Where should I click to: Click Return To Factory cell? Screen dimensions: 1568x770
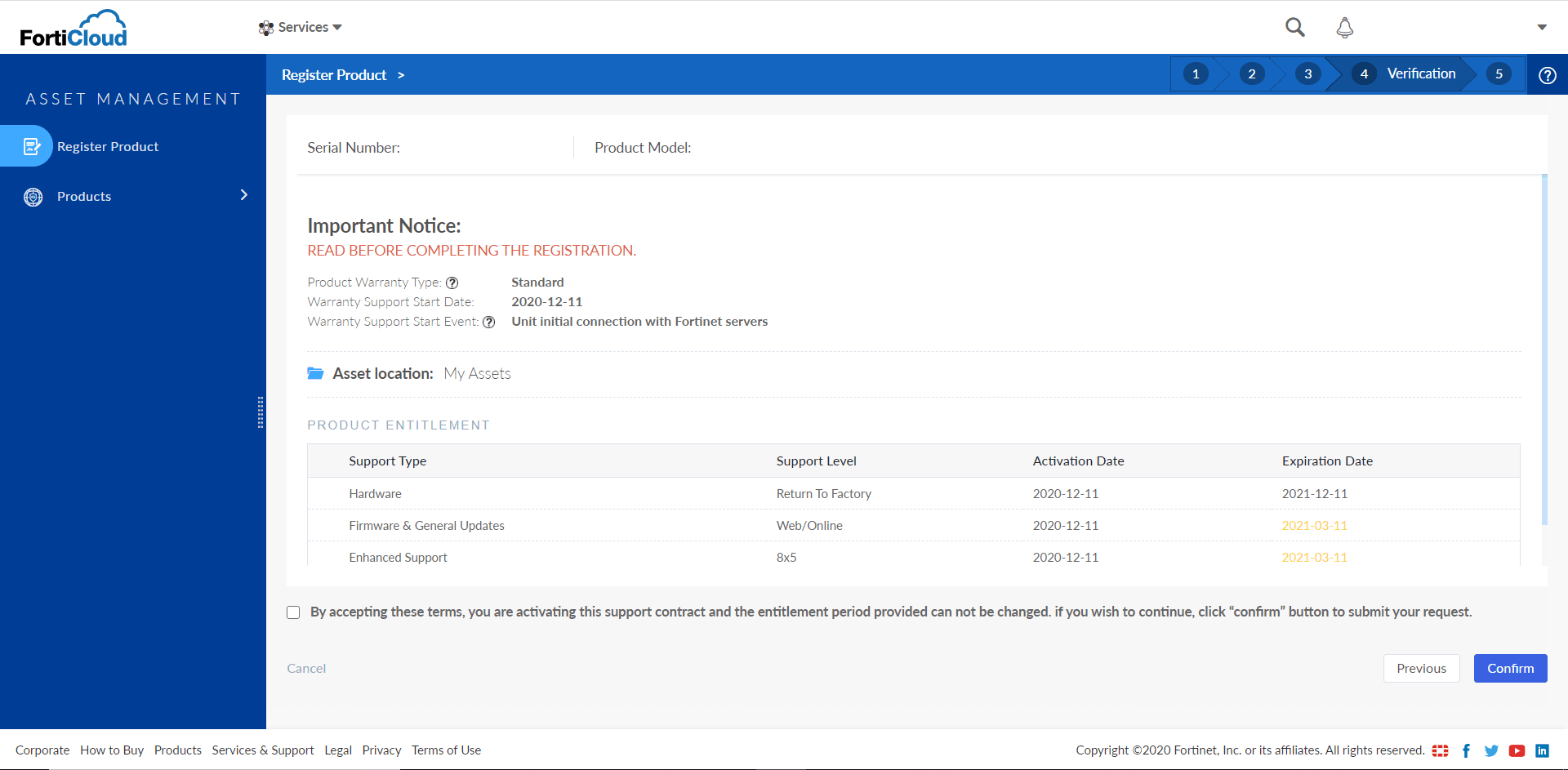pyautogui.click(x=824, y=494)
